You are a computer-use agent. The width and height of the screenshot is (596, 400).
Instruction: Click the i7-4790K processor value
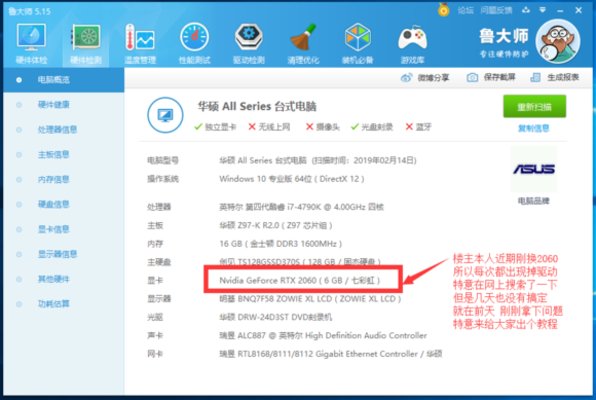(301, 207)
